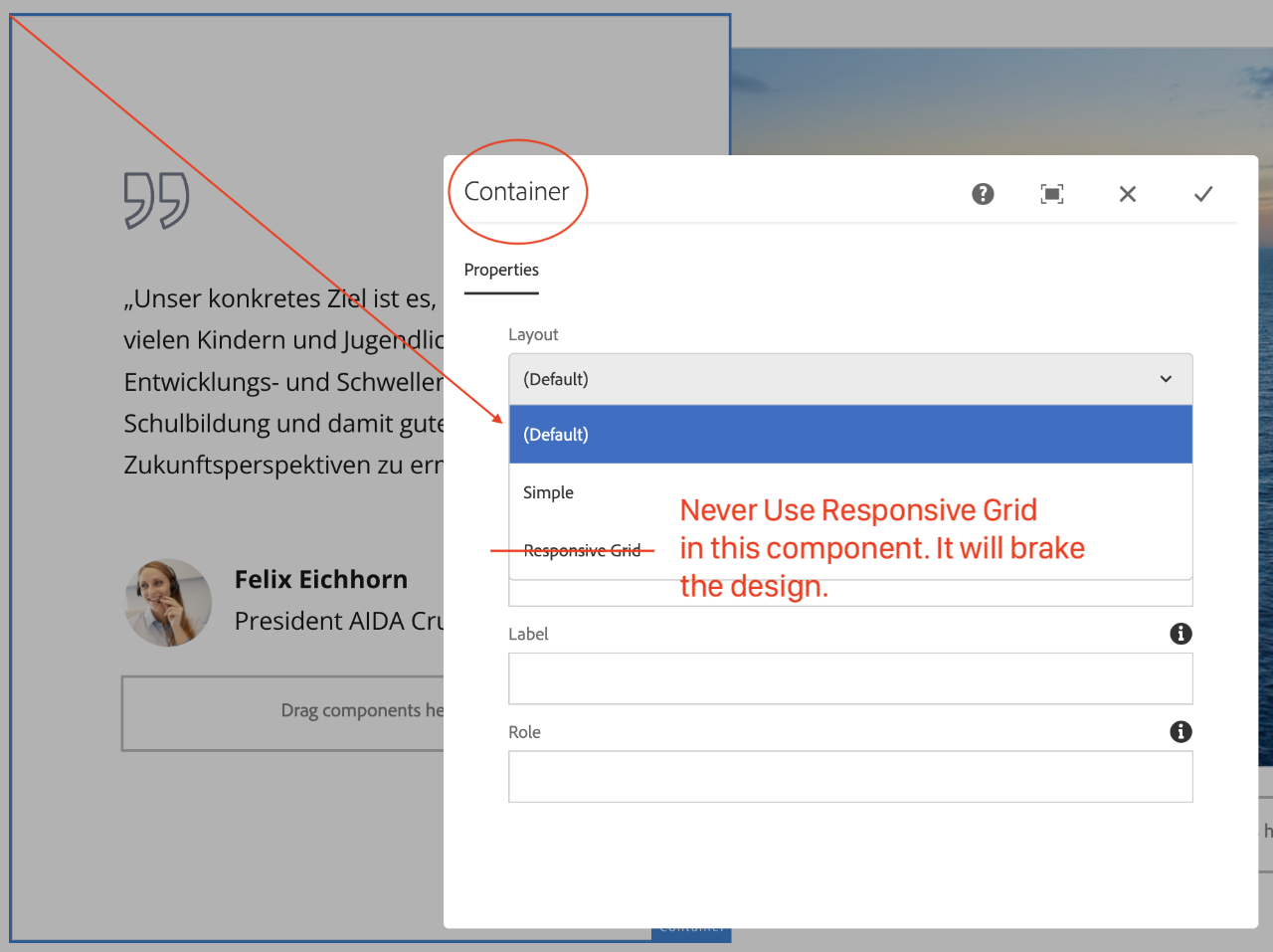This screenshot has height=952, width=1273.
Task: Confirm changes with the checkmark icon
Action: (1203, 194)
